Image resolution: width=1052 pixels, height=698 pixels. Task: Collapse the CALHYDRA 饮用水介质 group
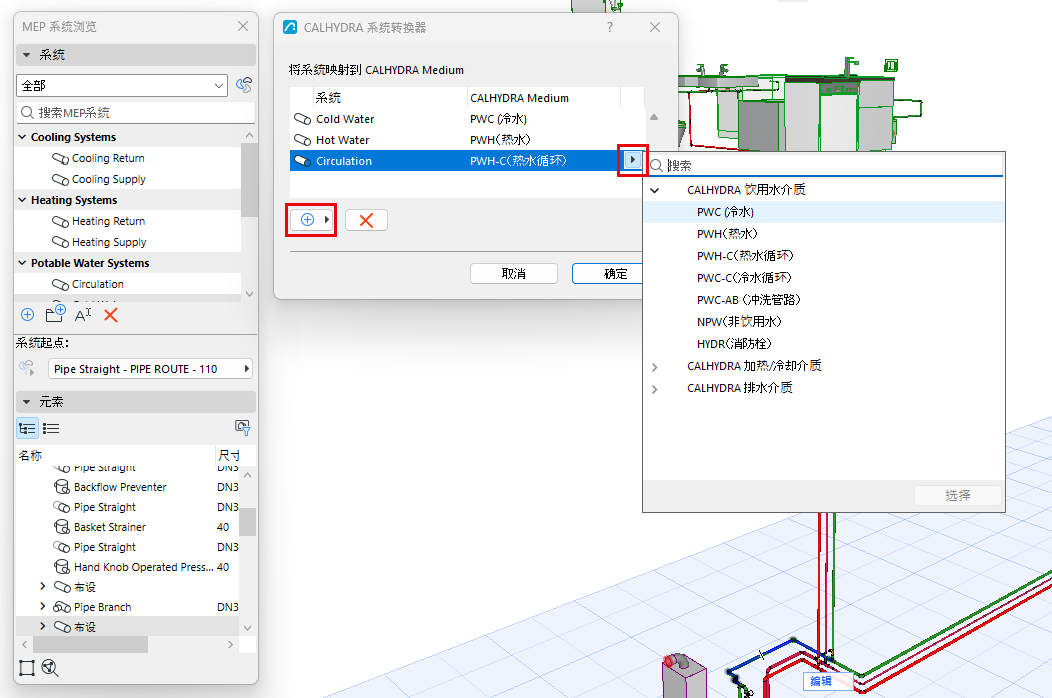[x=655, y=191]
